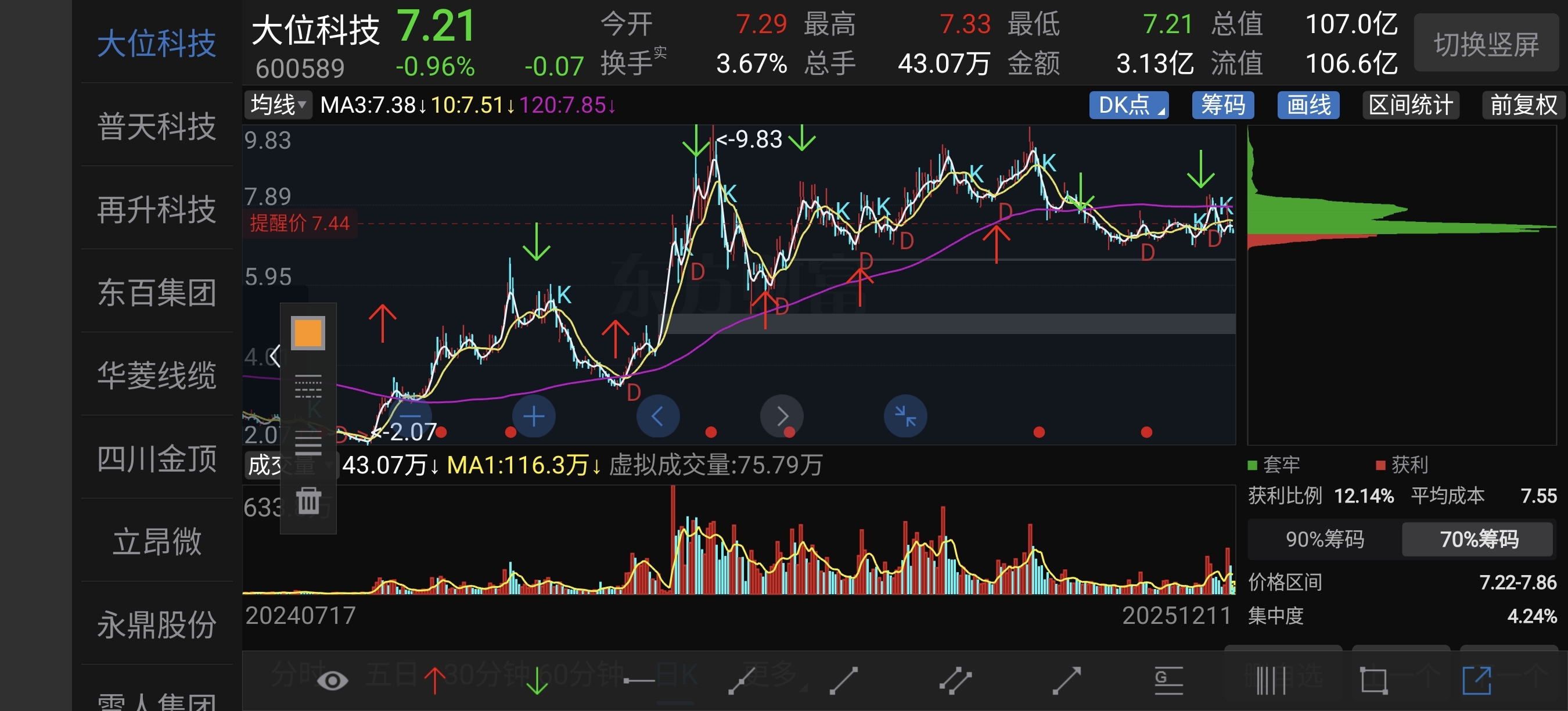Delete drawing with the trash icon
The image size is (1568, 711).
point(308,500)
